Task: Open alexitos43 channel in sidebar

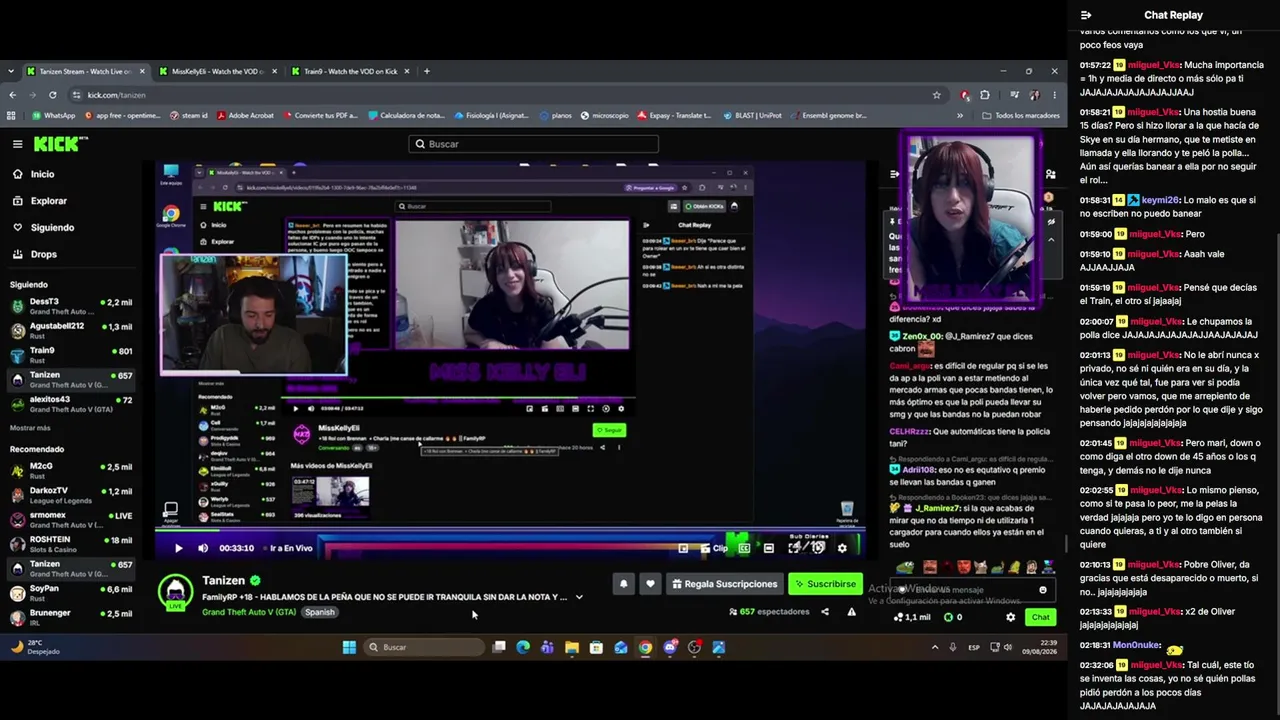Action: 70,404
